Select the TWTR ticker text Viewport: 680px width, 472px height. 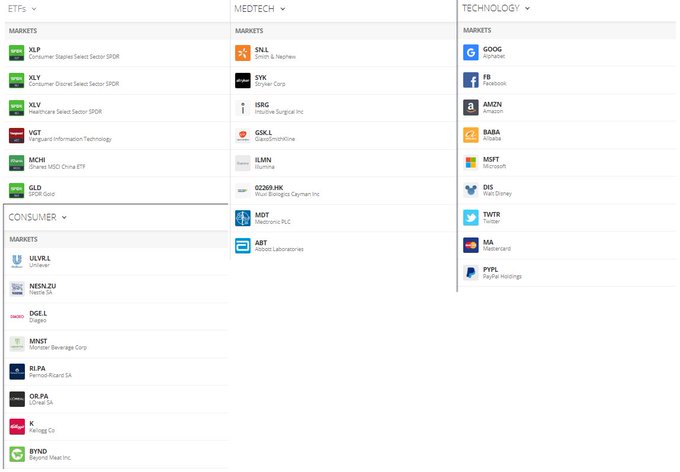[x=492, y=215]
